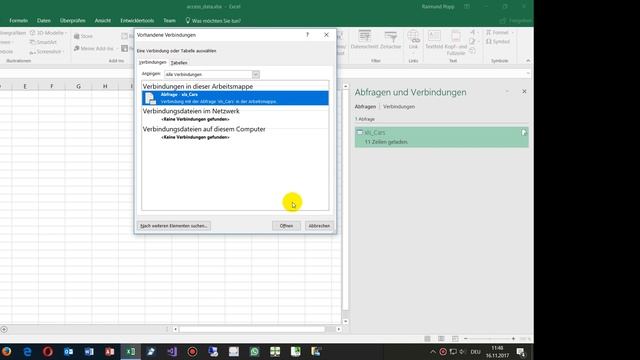Open the Ansicht ribbon tab
This screenshot has height=360, width=640.
(102, 20)
